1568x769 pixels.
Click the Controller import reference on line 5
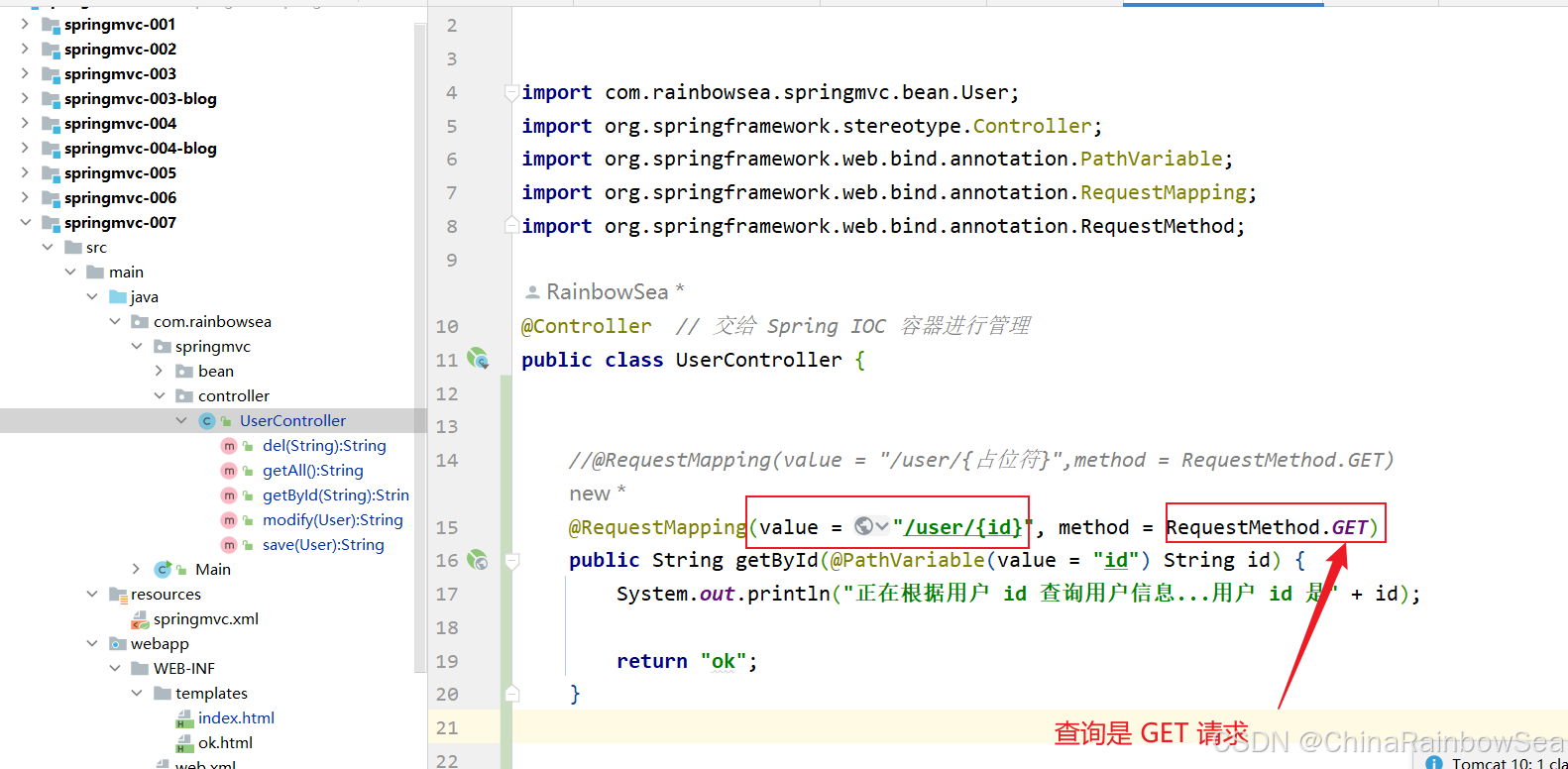[x=1032, y=126]
